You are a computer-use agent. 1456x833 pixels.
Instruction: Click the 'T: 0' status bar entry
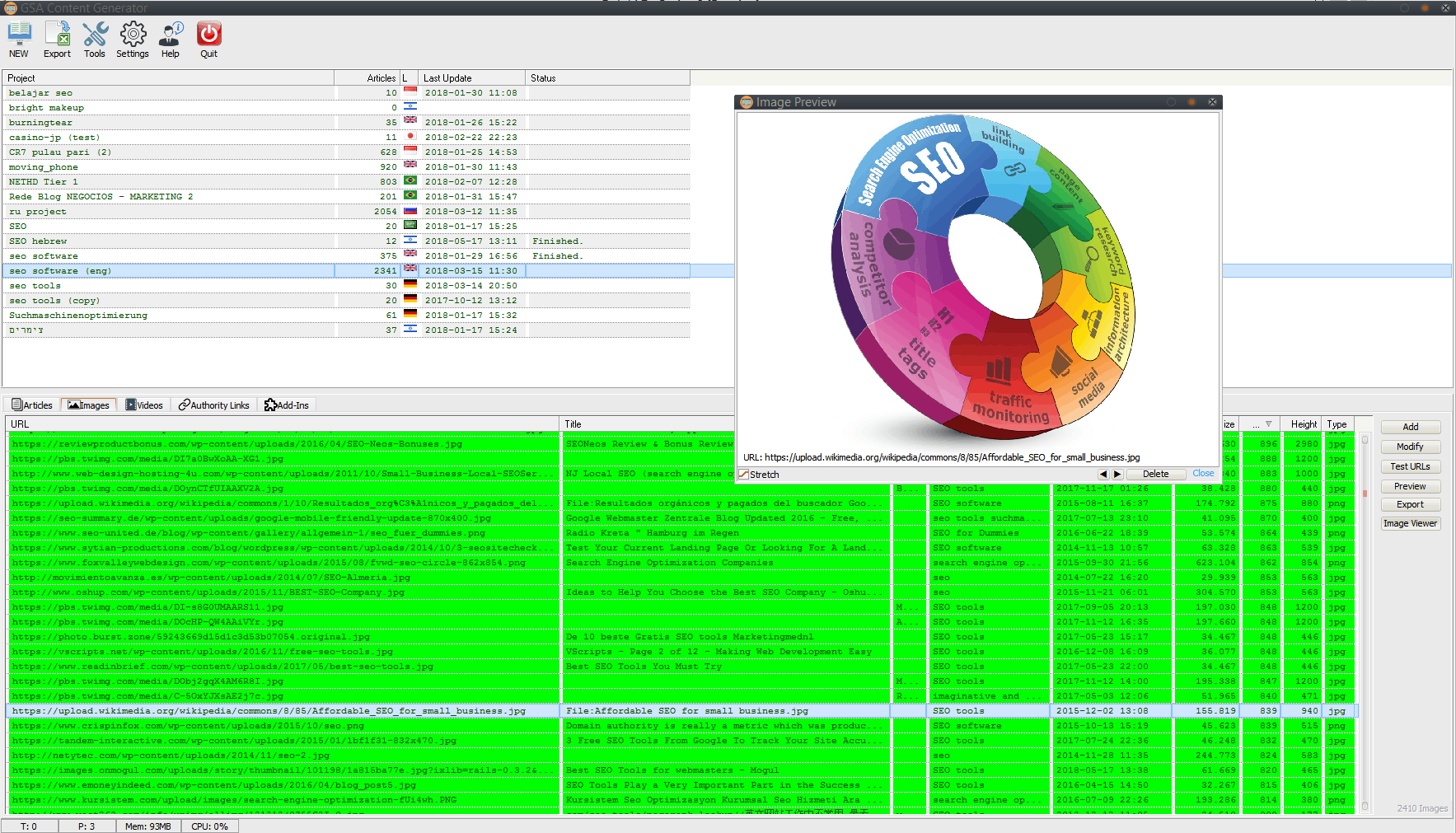29,826
